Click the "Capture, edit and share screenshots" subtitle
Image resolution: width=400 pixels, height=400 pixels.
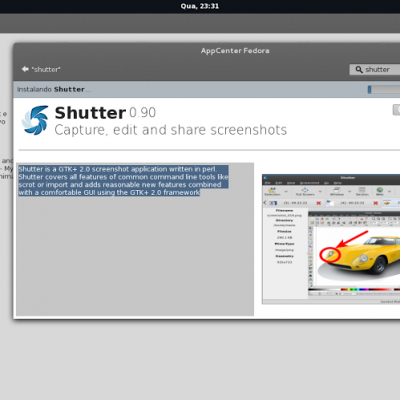171,130
